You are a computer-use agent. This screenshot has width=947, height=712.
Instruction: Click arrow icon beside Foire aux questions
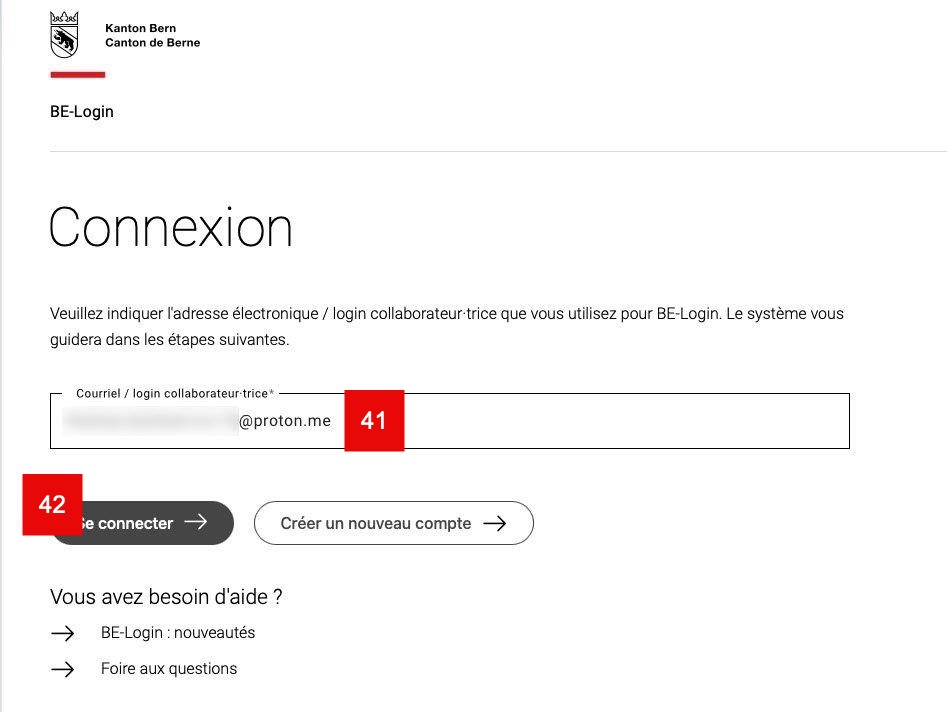(x=63, y=669)
